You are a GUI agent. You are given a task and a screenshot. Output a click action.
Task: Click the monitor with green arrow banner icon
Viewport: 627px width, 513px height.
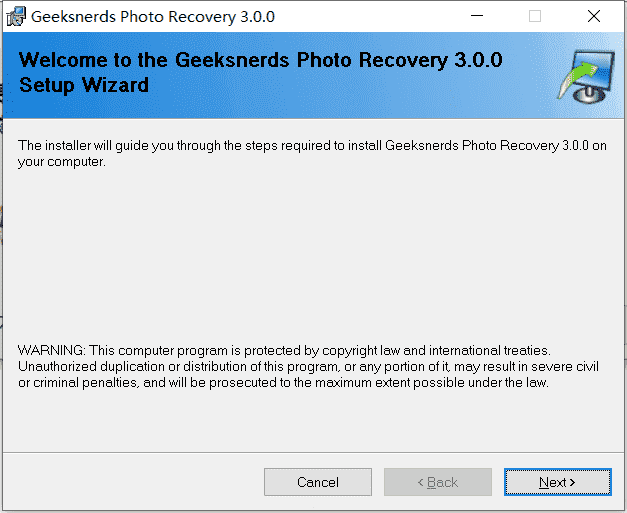pyautogui.click(x=586, y=76)
